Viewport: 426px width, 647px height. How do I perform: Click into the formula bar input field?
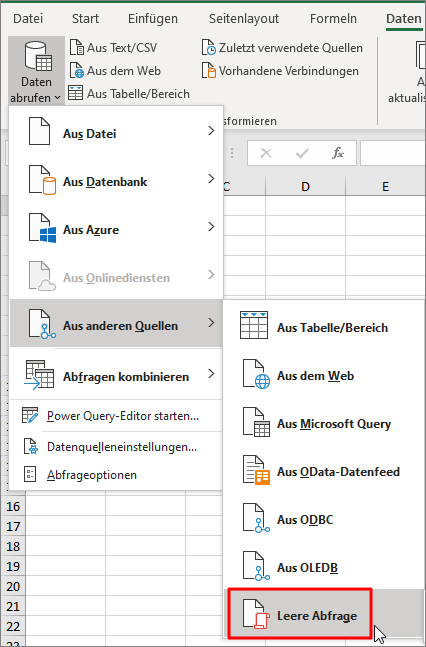[393, 153]
